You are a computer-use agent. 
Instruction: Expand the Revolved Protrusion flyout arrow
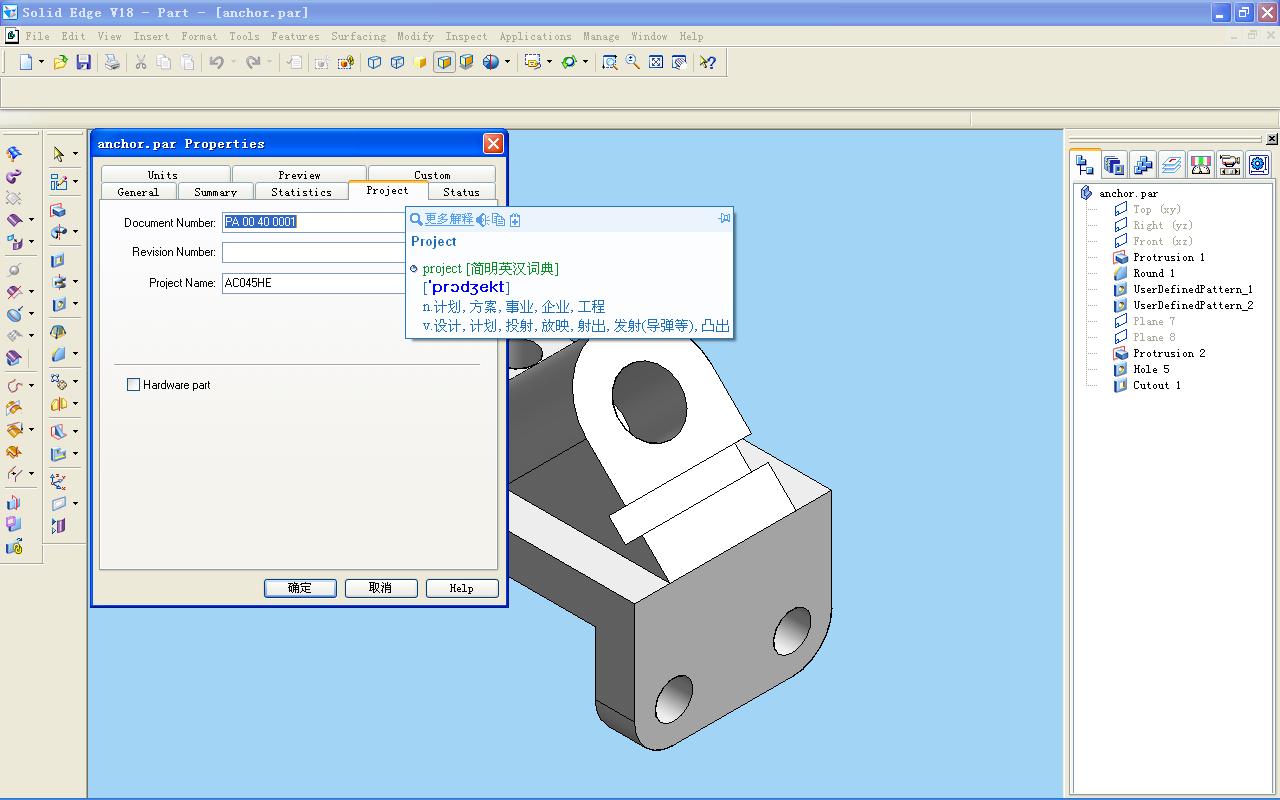tap(75, 232)
